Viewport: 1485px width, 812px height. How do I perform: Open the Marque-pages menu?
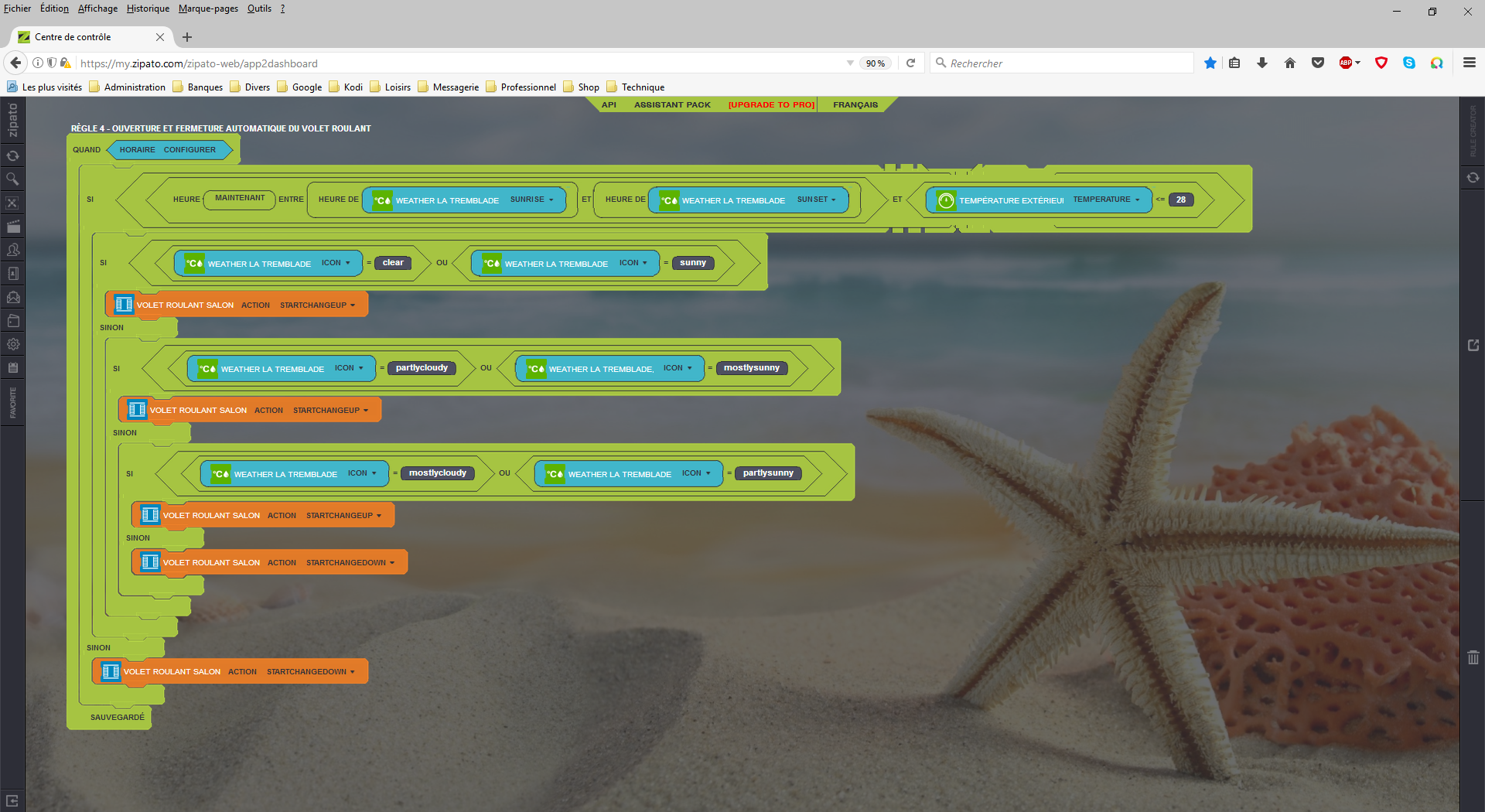click(x=208, y=9)
